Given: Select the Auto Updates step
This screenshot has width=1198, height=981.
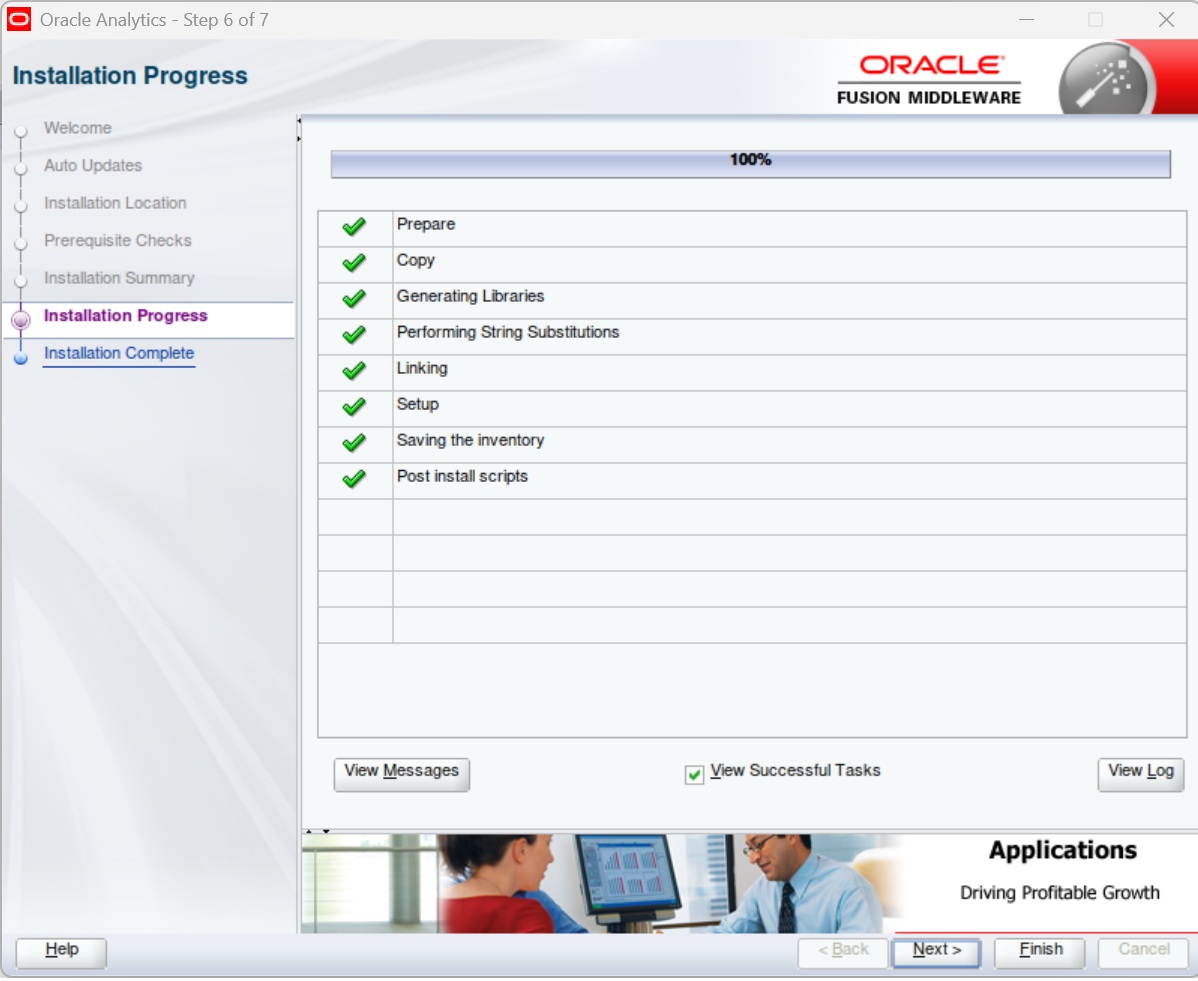Looking at the screenshot, I should click(x=92, y=165).
